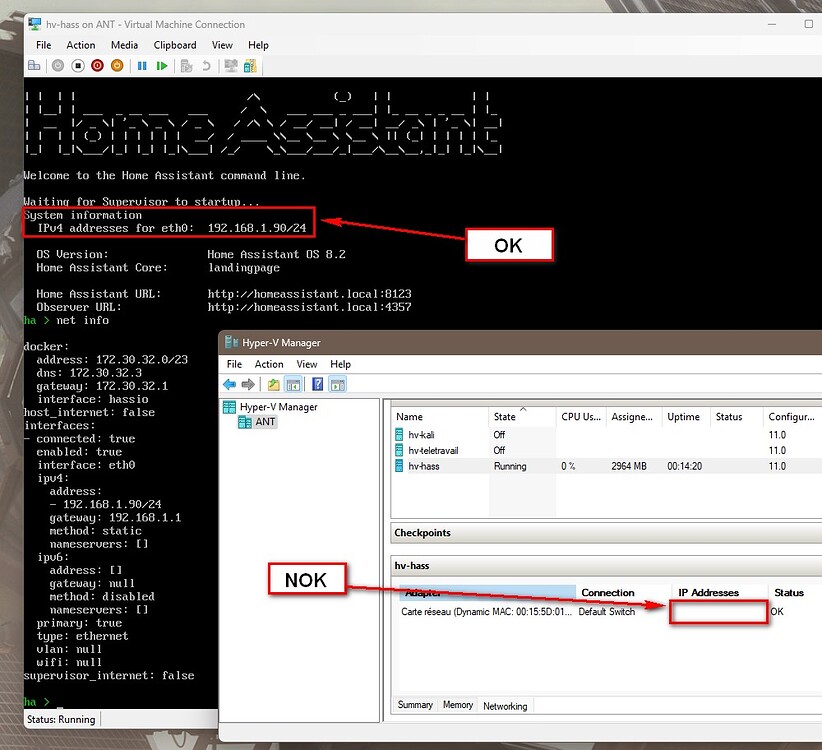Turn off the virtual machine with the red stop icon
This screenshot has width=822, height=750.
click(97, 66)
